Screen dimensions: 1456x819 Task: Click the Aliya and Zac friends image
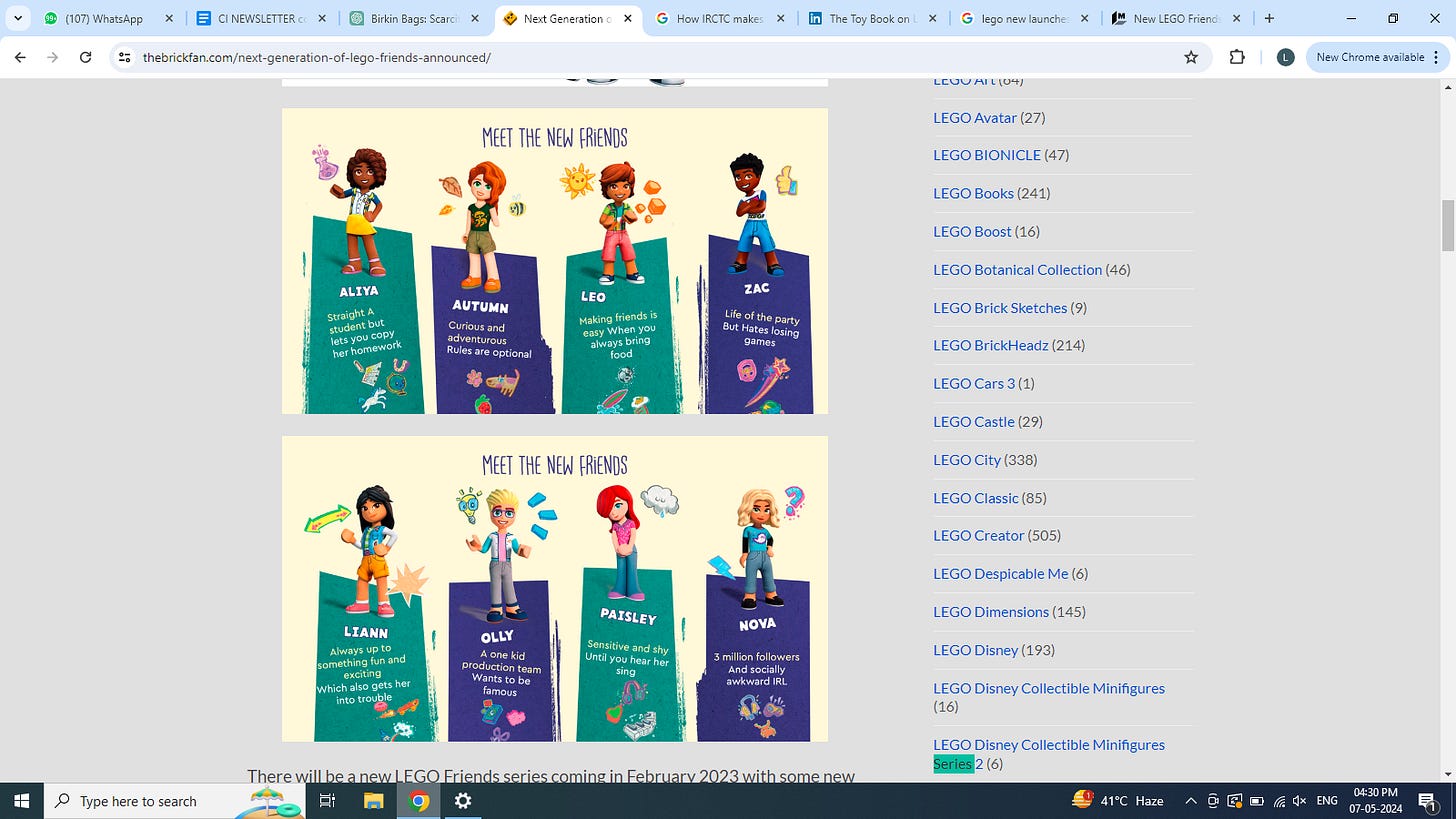pyautogui.click(x=555, y=261)
